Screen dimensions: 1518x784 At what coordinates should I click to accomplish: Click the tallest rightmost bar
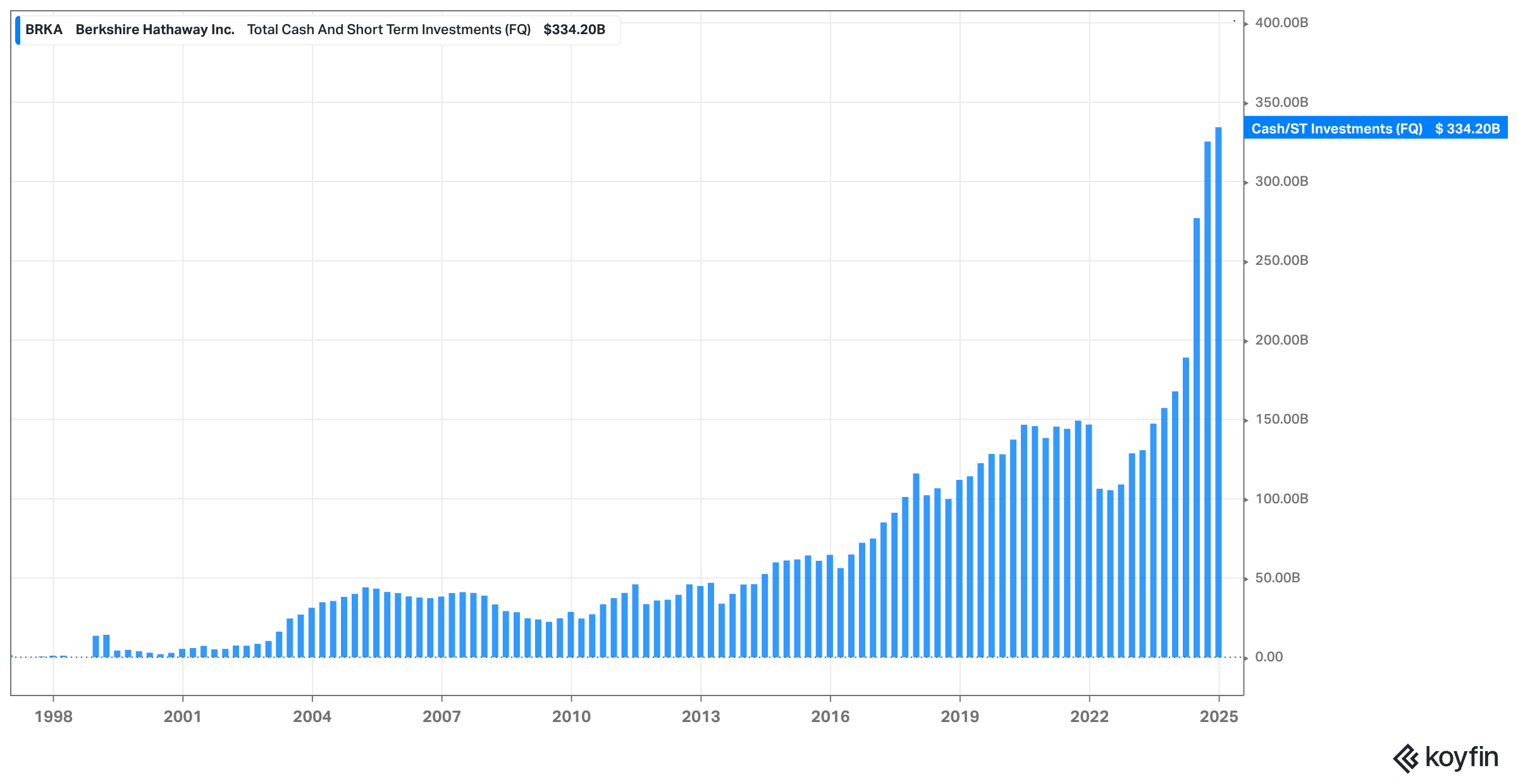[1218, 392]
